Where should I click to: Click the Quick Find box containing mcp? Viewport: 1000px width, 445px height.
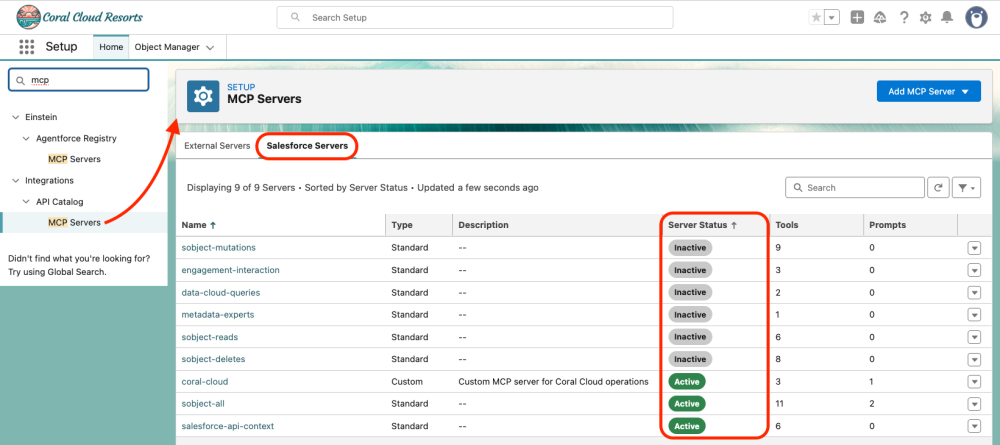click(x=78, y=80)
